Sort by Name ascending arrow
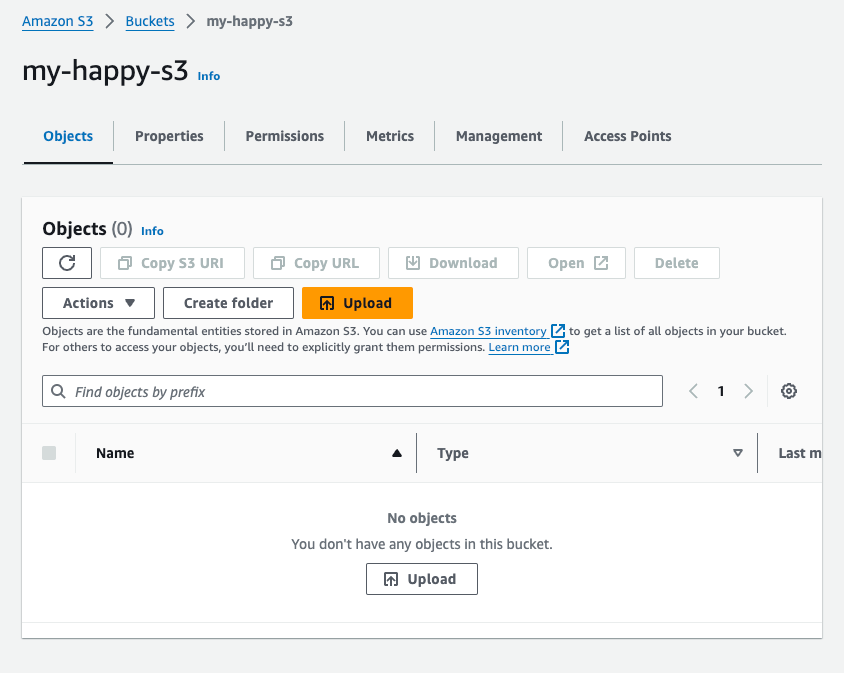Image resolution: width=844 pixels, height=673 pixels. [x=397, y=453]
